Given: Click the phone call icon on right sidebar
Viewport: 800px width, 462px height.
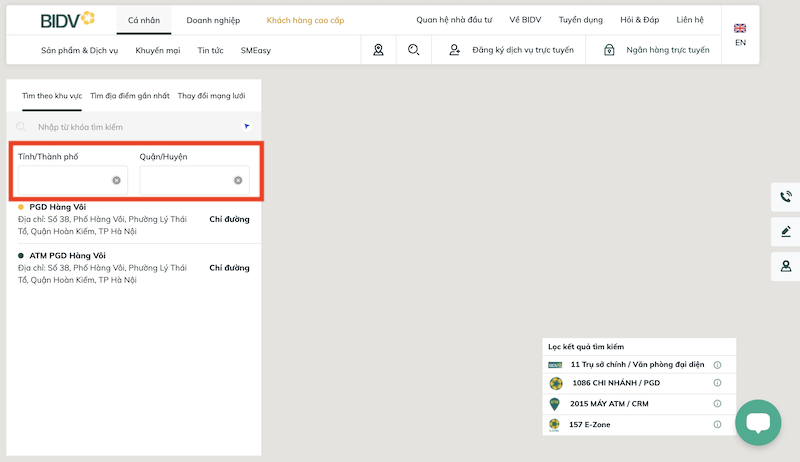Looking at the screenshot, I should [786, 197].
